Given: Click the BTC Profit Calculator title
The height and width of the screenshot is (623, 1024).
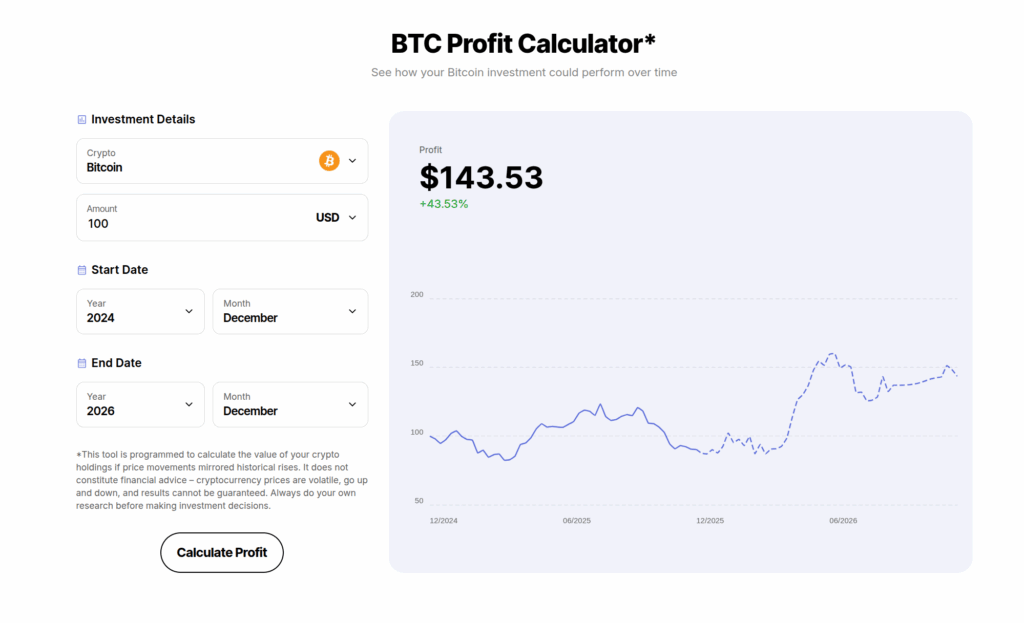Looking at the screenshot, I should click(x=522, y=43).
